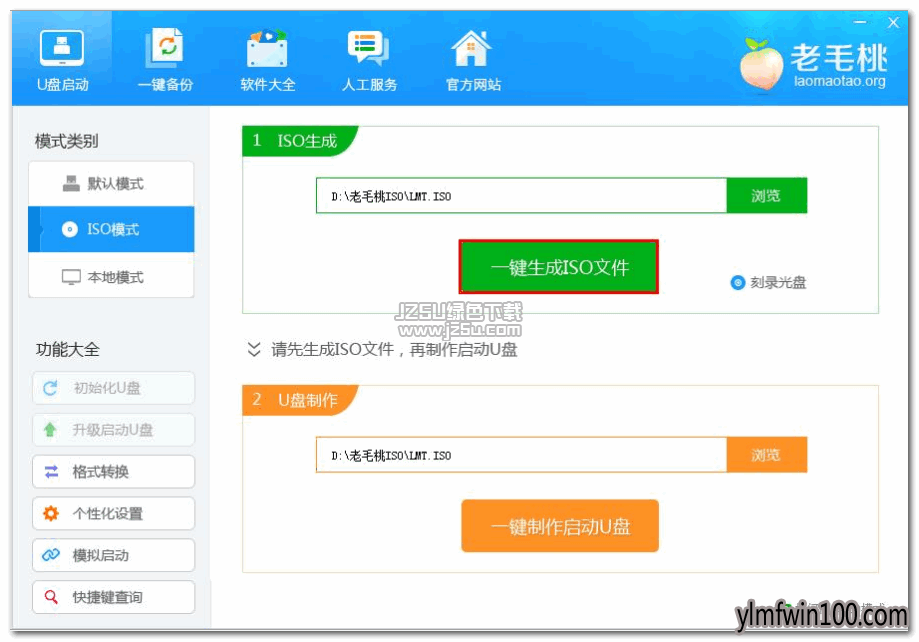Click the 刻录光盘 disc icon
Image resolution: width=919 pixels, height=642 pixels.
click(x=738, y=283)
